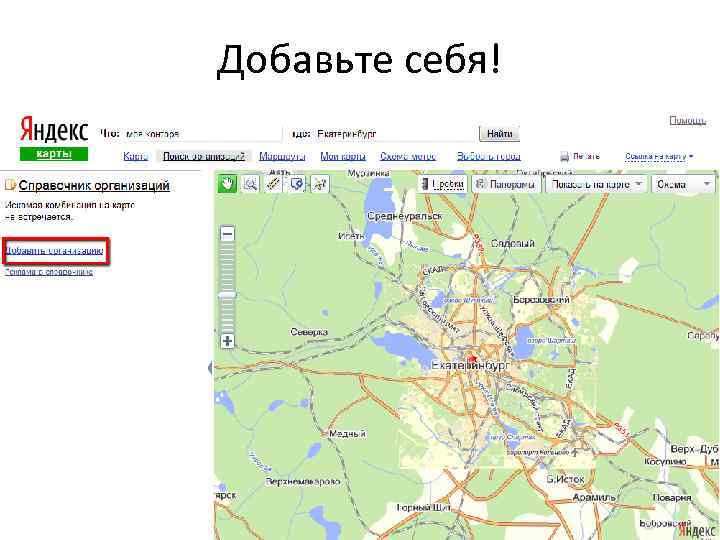The height and width of the screenshot is (540, 720).
Task: Click the Северка label on the map
Action: click(x=309, y=332)
